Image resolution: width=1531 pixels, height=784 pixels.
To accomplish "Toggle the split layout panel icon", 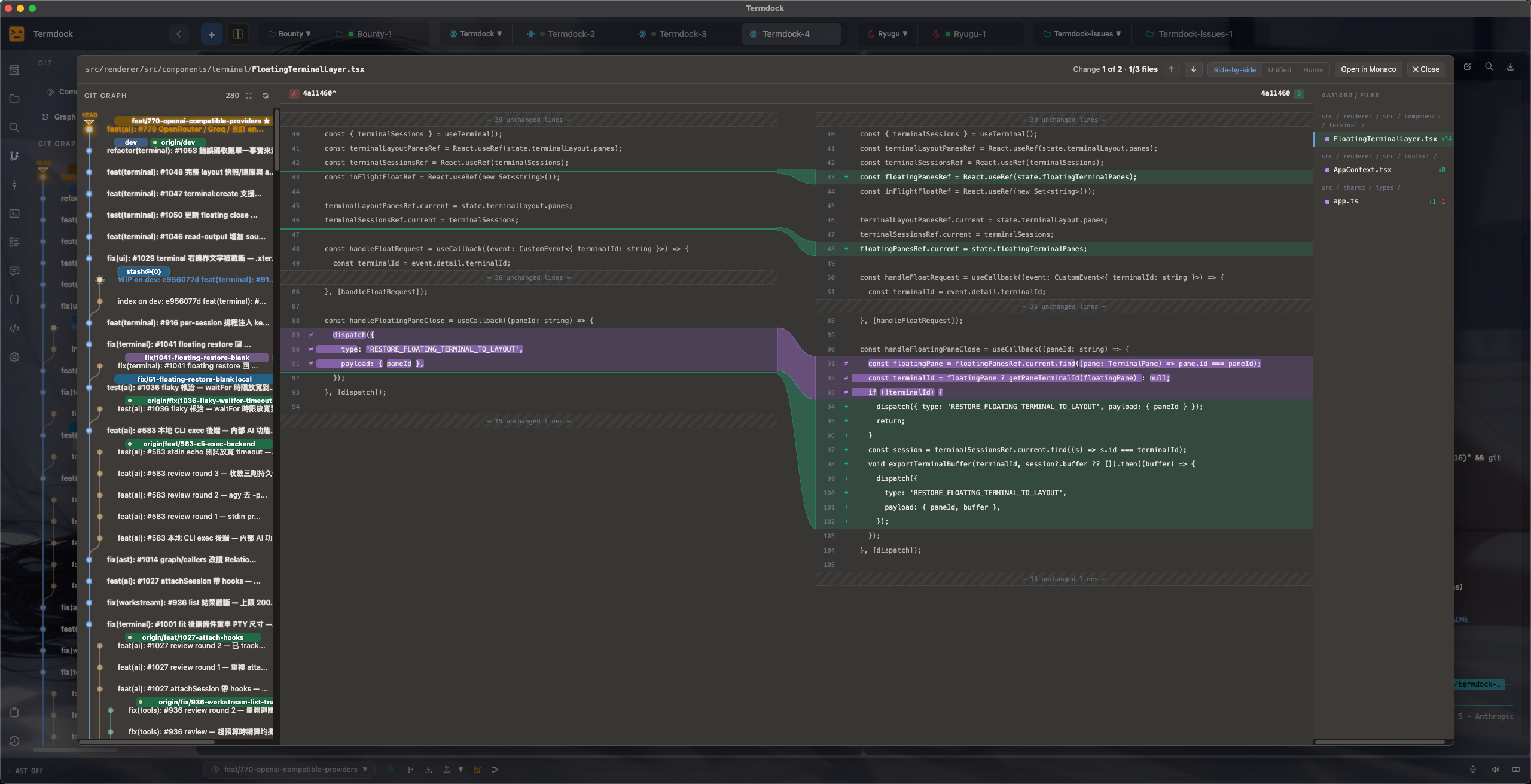I will [x=238, y=34].
